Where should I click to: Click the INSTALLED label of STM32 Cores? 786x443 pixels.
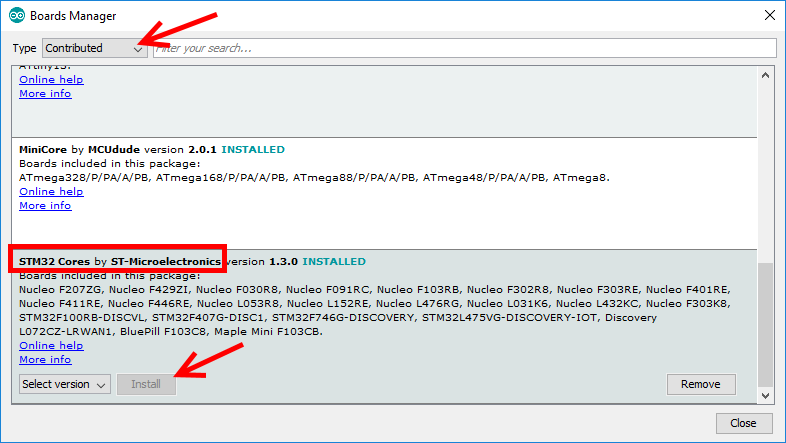pos(334,262)
